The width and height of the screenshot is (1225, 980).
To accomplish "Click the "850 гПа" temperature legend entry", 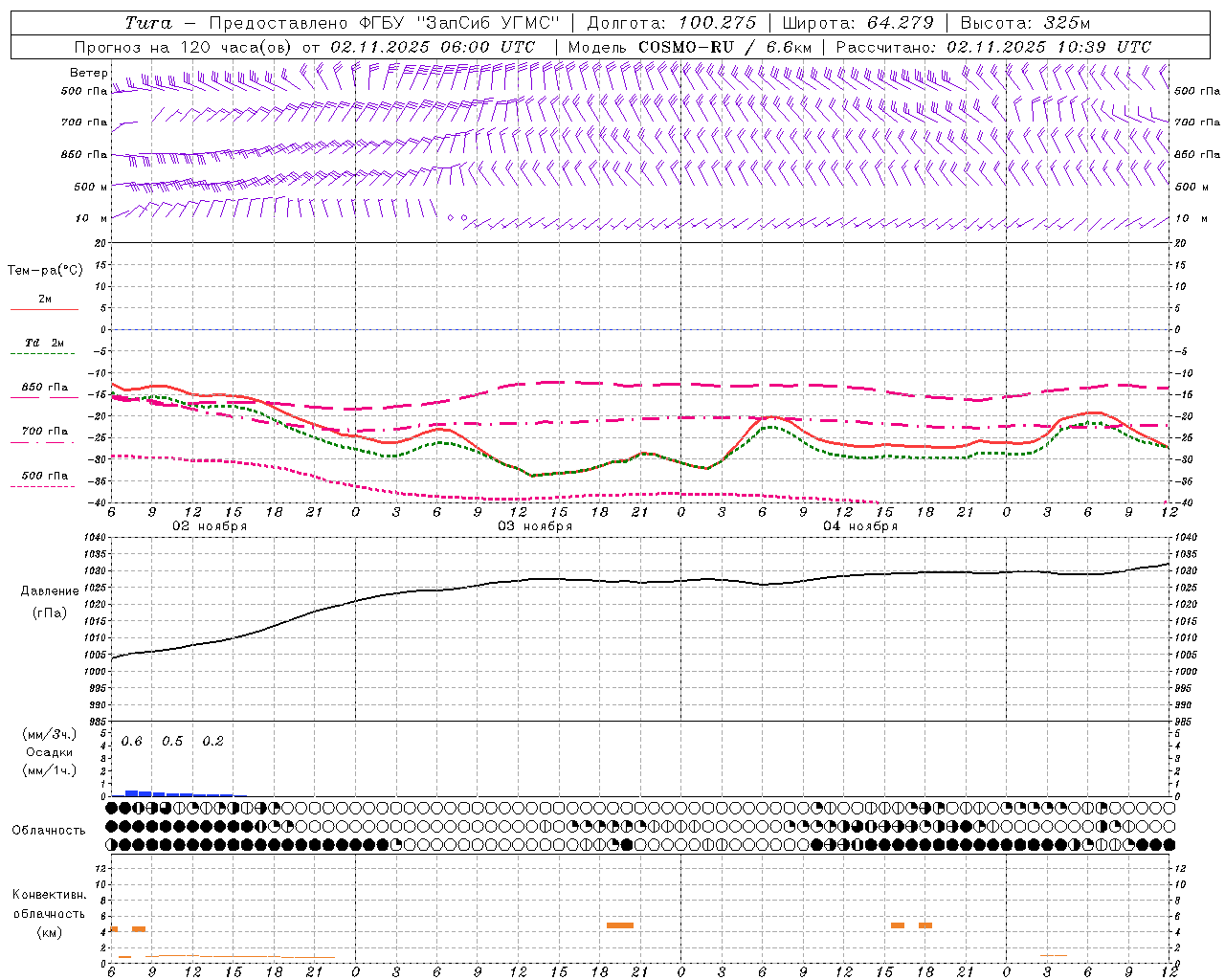I will [45, 388].
